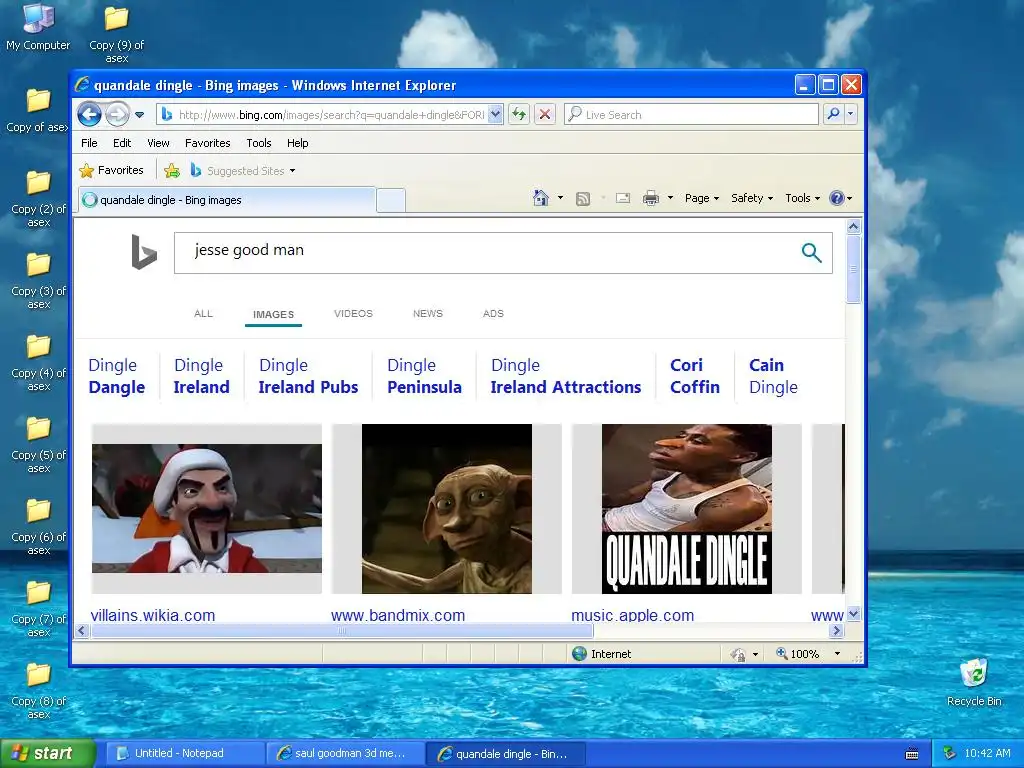Image resolution: width=1024 pixels, height=768 pixels.
Task: Open the Page command dropdown
Action: coord(701,198)
